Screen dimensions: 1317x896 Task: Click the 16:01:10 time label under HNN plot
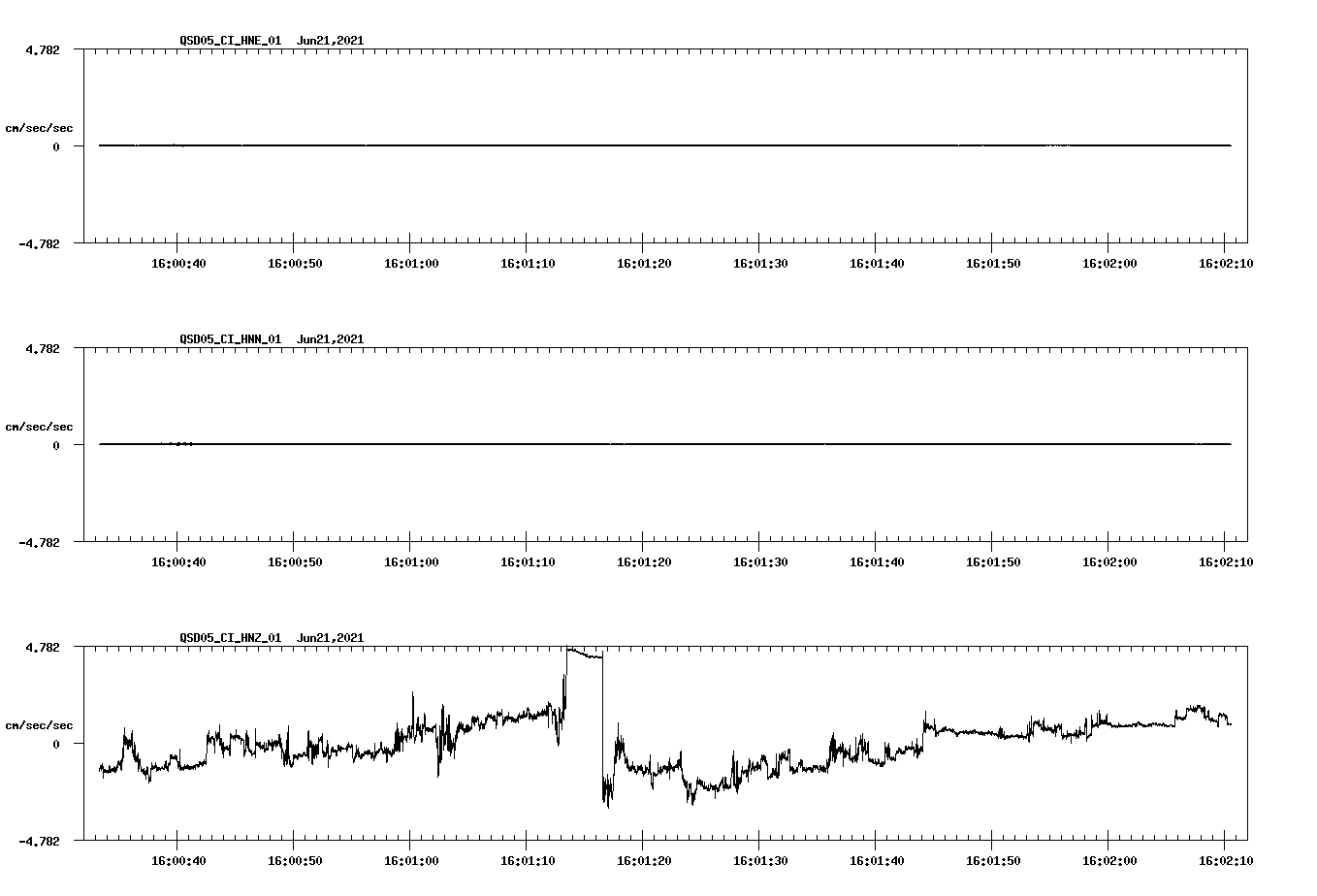(528, 561)
